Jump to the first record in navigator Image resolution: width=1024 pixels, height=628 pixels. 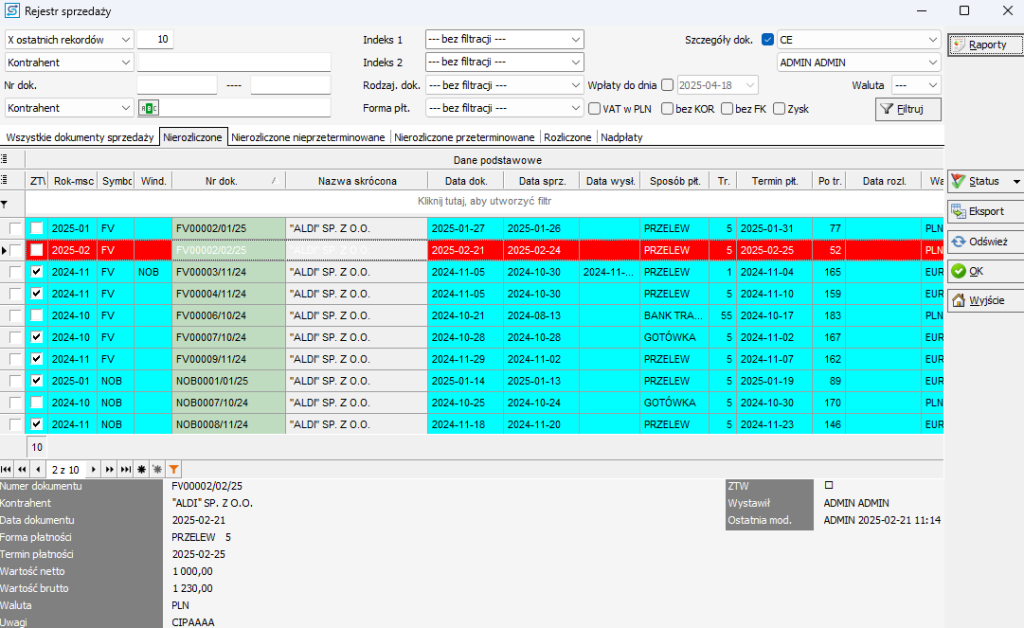7,468
